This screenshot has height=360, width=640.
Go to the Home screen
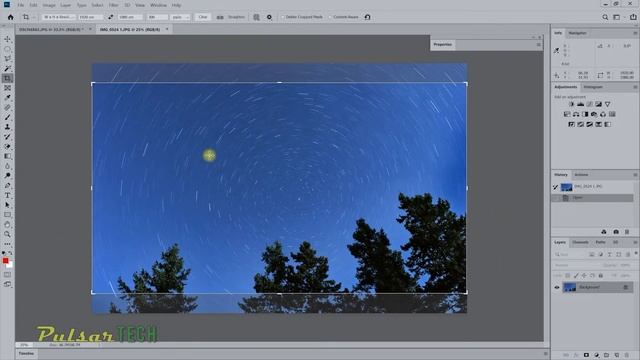click(x=11, y=17)
